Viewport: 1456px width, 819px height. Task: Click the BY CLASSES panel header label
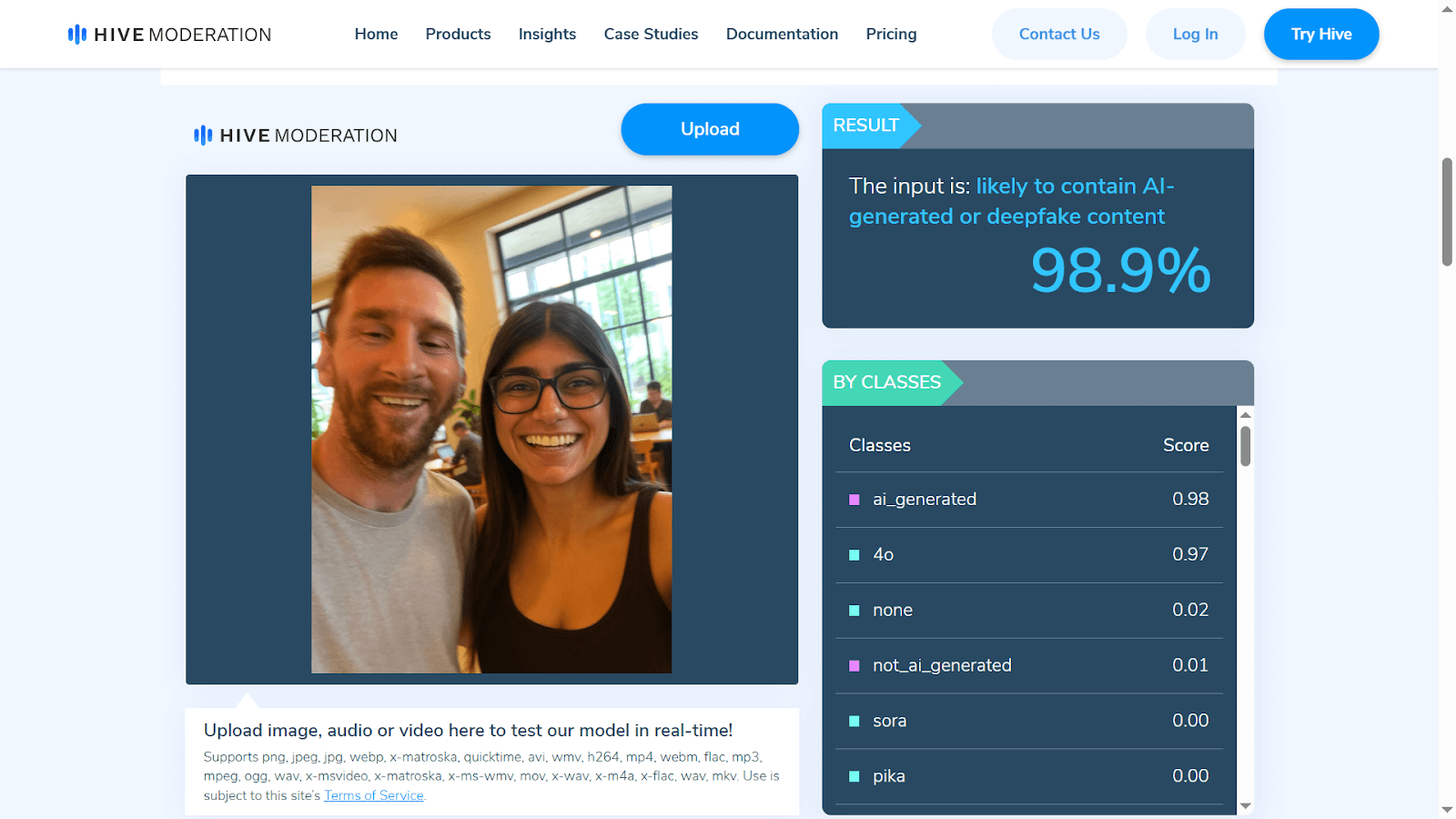pyautogui.click(x=887, y=382)
